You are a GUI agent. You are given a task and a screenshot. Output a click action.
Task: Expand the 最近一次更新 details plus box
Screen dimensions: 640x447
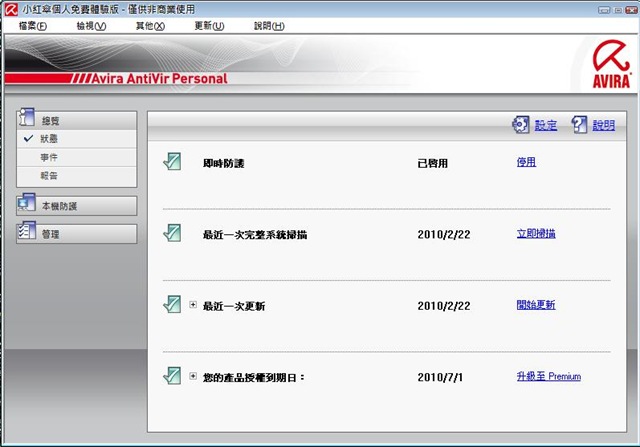193,305
